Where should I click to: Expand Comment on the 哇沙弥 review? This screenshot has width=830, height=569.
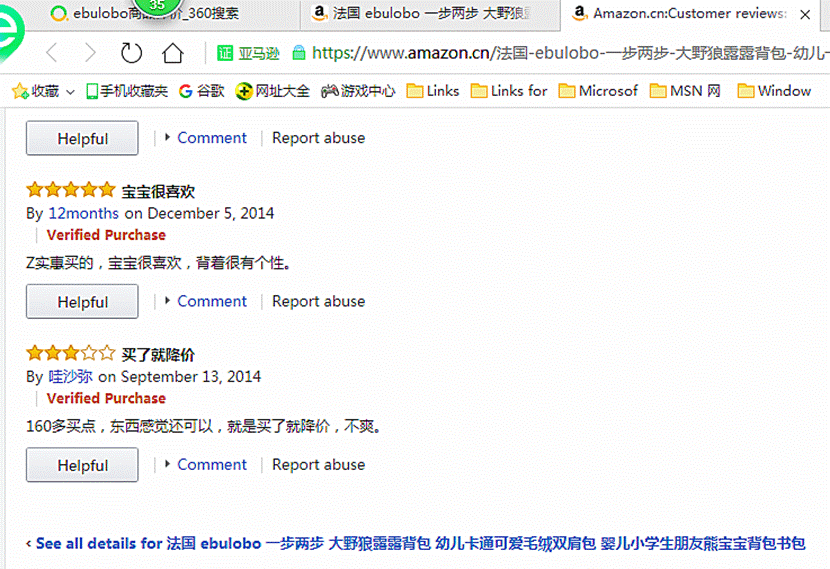click(x=211, y=464)
